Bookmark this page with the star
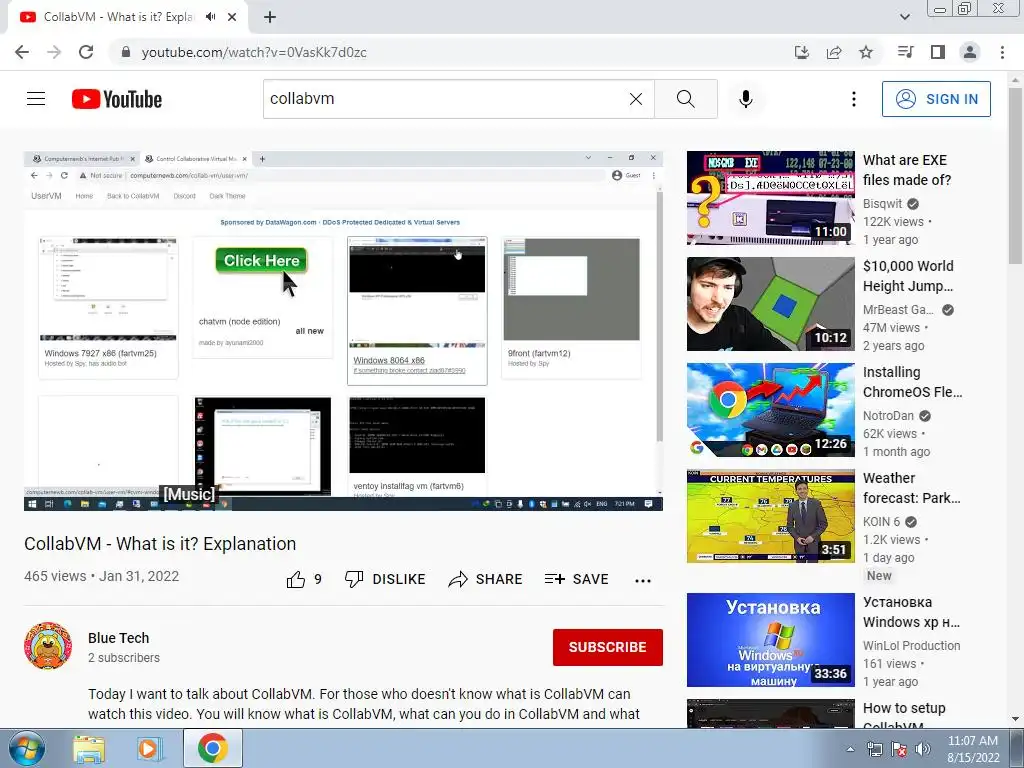1024x768 pixels. (865, 52)
